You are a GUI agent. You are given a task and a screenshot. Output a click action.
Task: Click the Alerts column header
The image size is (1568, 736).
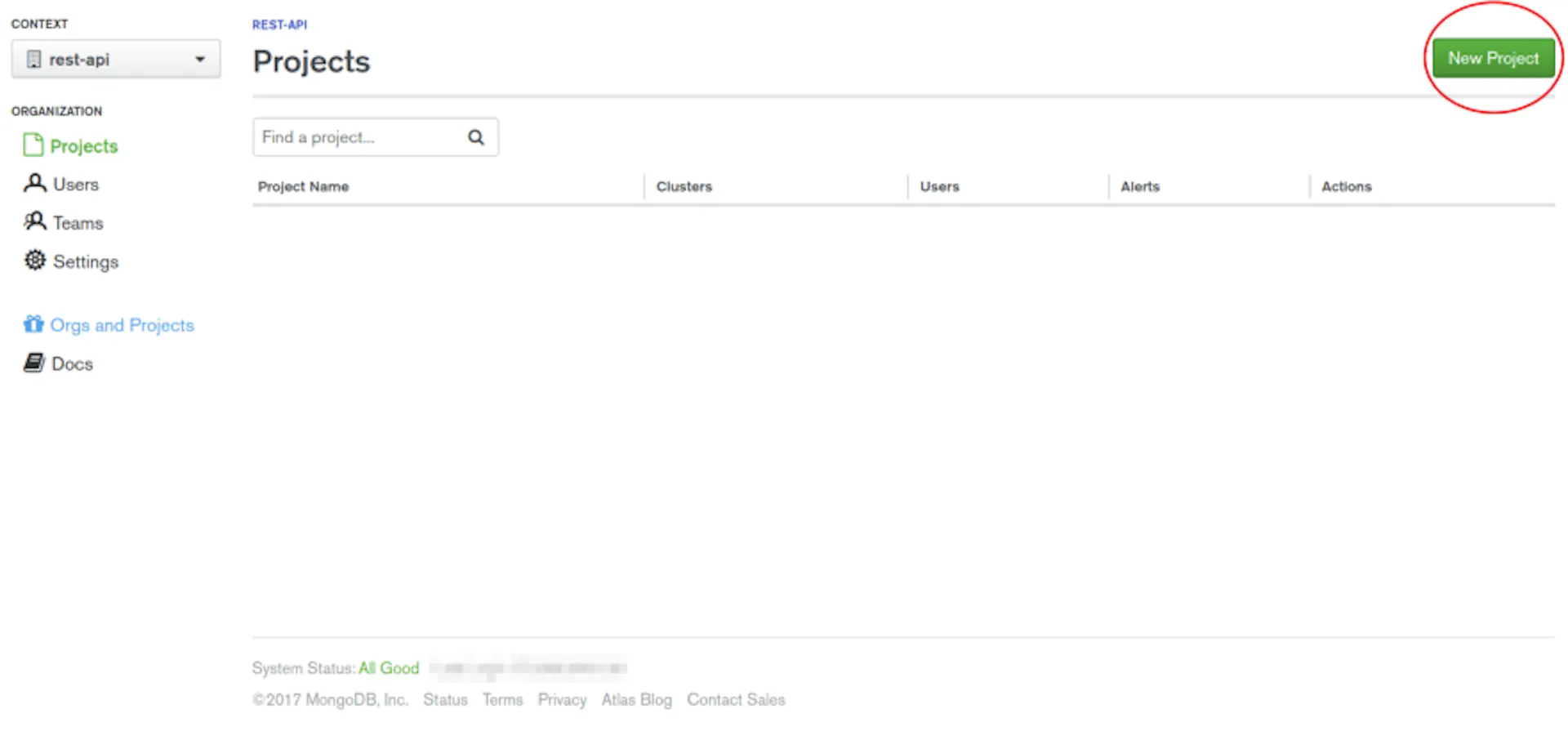(1140, 186)
